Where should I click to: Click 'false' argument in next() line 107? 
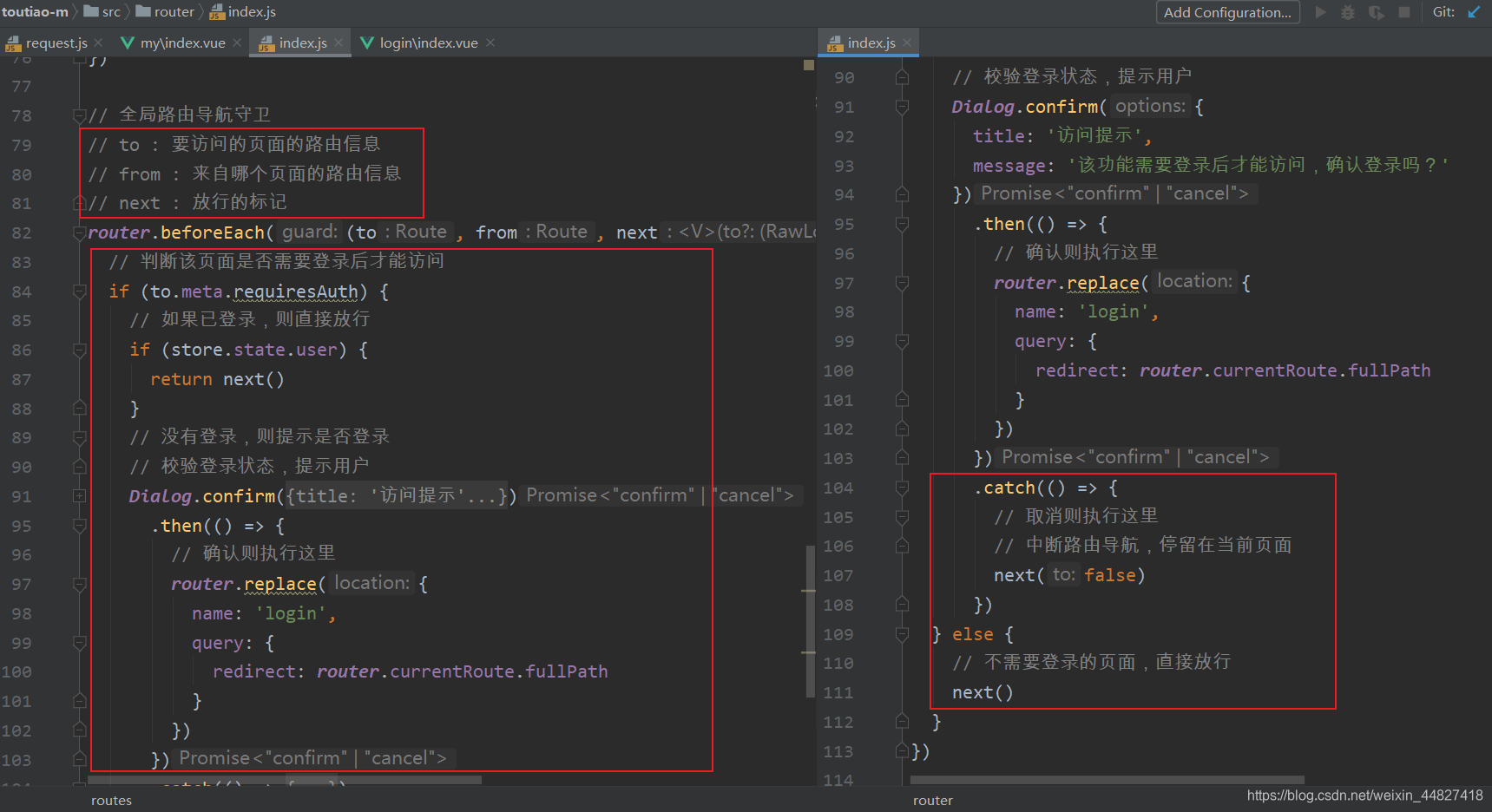(1109, 575)
